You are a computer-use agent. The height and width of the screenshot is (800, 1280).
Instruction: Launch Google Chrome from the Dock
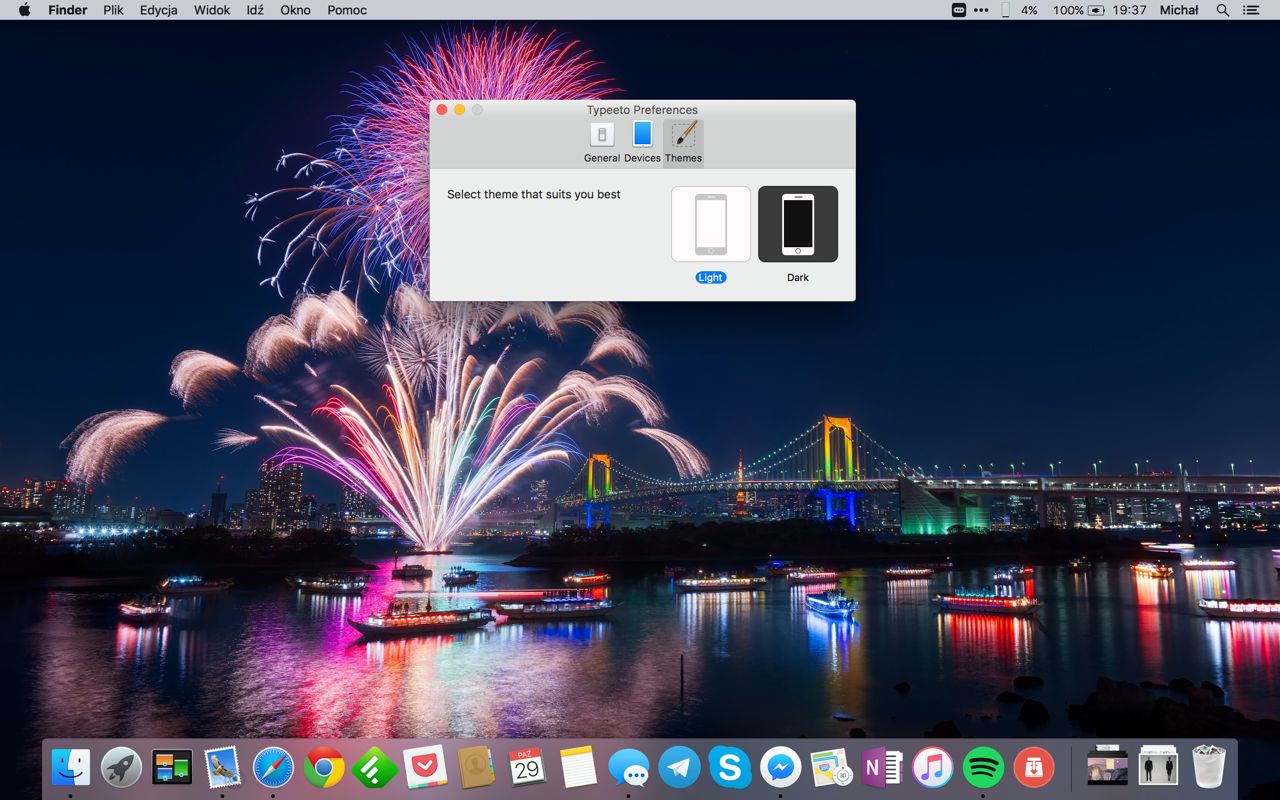pos(324,767)
